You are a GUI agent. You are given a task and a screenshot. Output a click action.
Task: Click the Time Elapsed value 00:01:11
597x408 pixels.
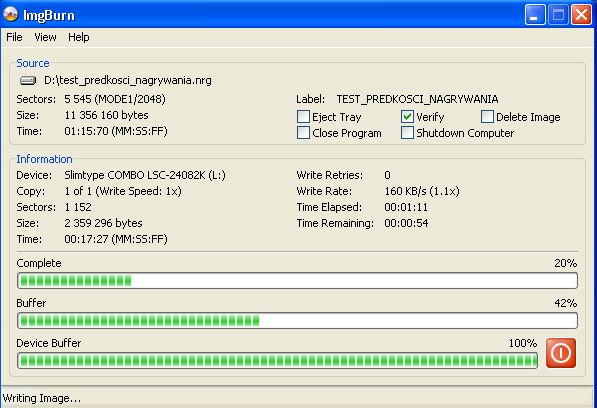coord(406,207)
